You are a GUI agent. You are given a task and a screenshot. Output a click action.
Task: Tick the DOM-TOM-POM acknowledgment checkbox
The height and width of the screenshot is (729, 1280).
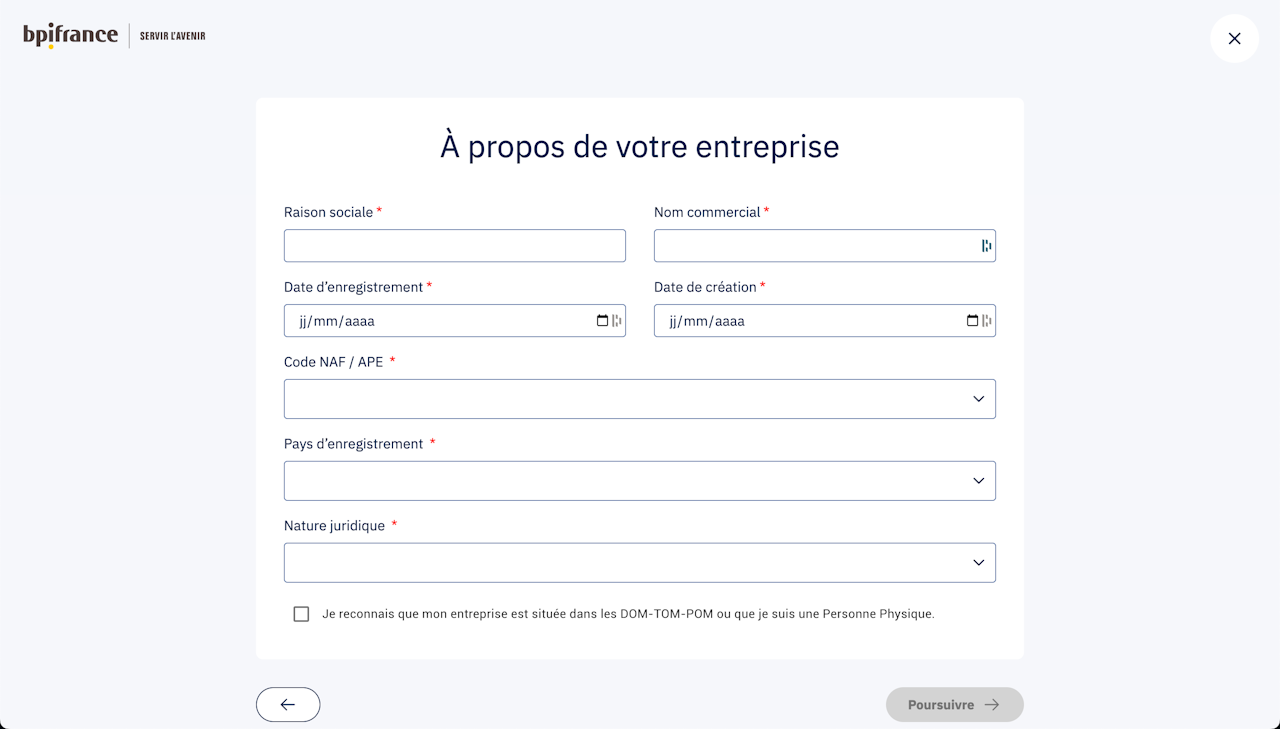[x=301, y=614]
